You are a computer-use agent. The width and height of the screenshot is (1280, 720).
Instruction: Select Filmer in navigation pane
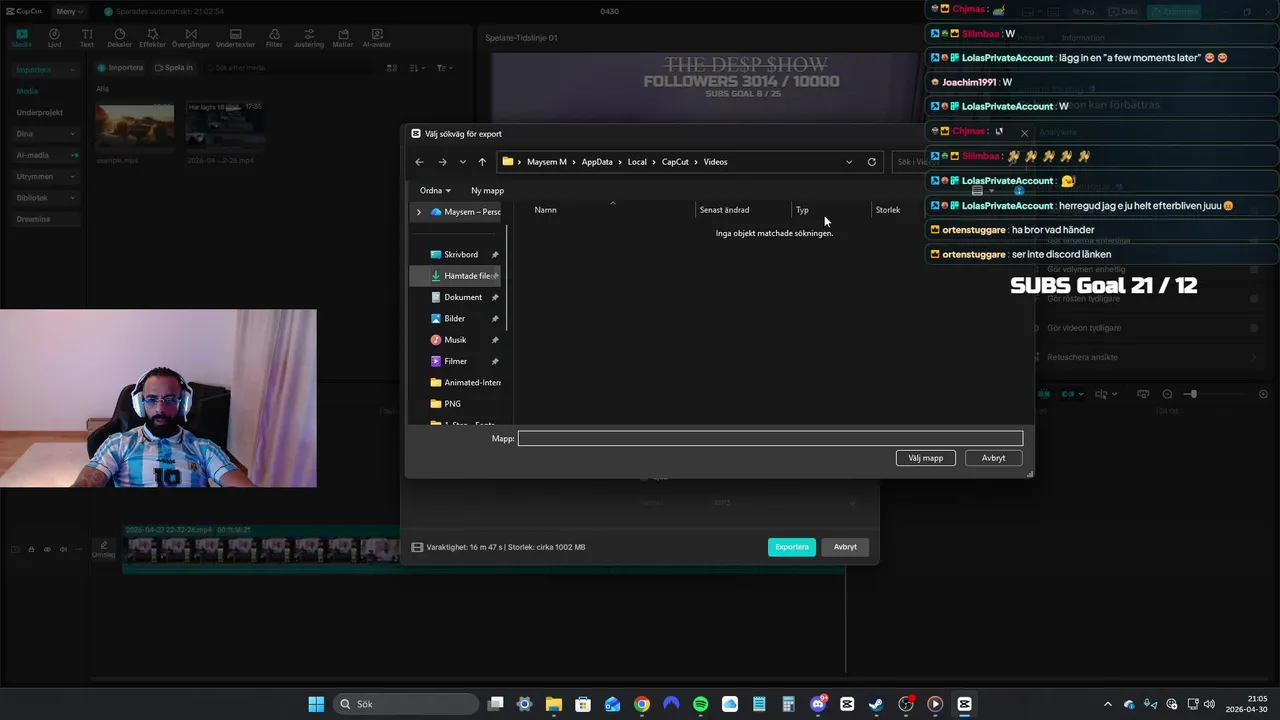point(455,361)
